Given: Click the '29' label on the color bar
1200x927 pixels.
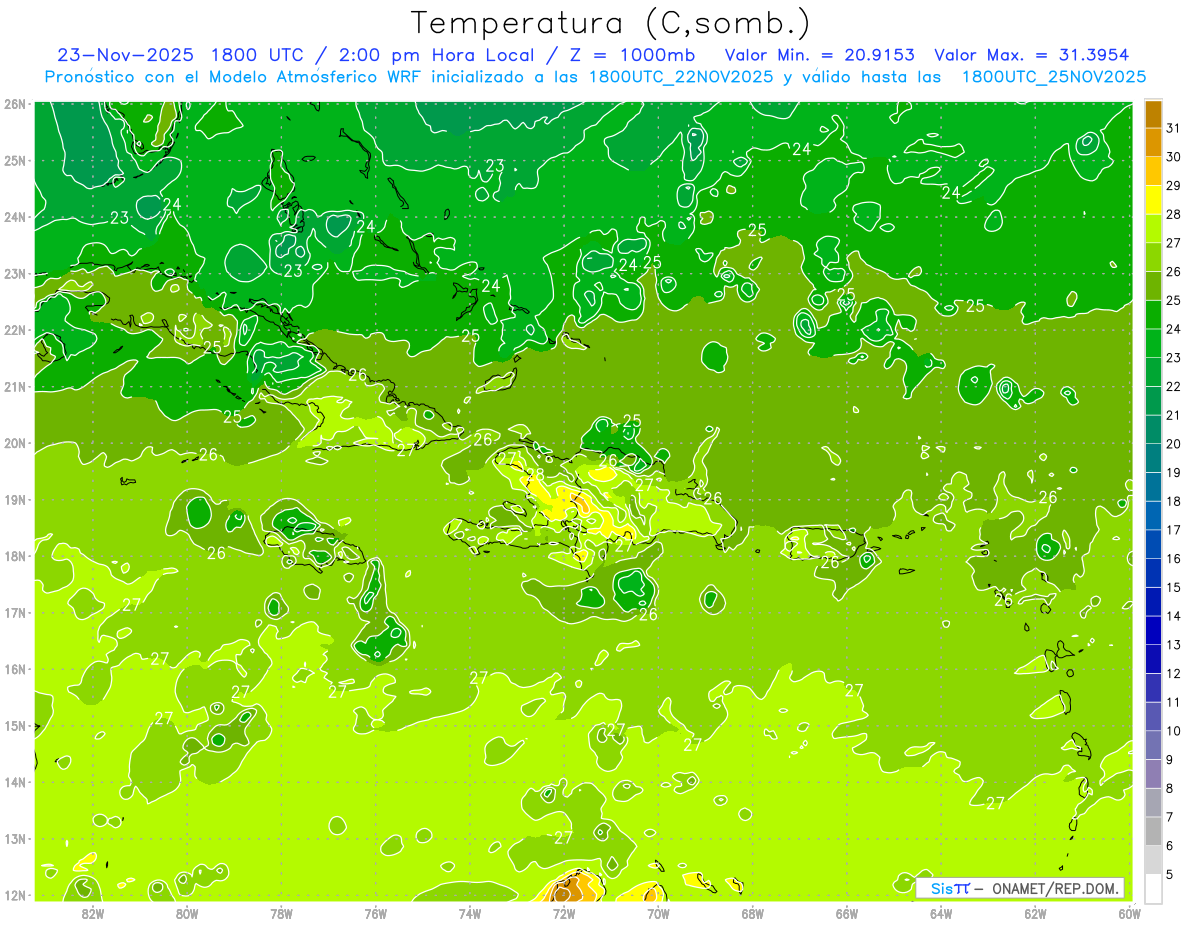Looking at the screenshot, I should [x=1173, y=185].
